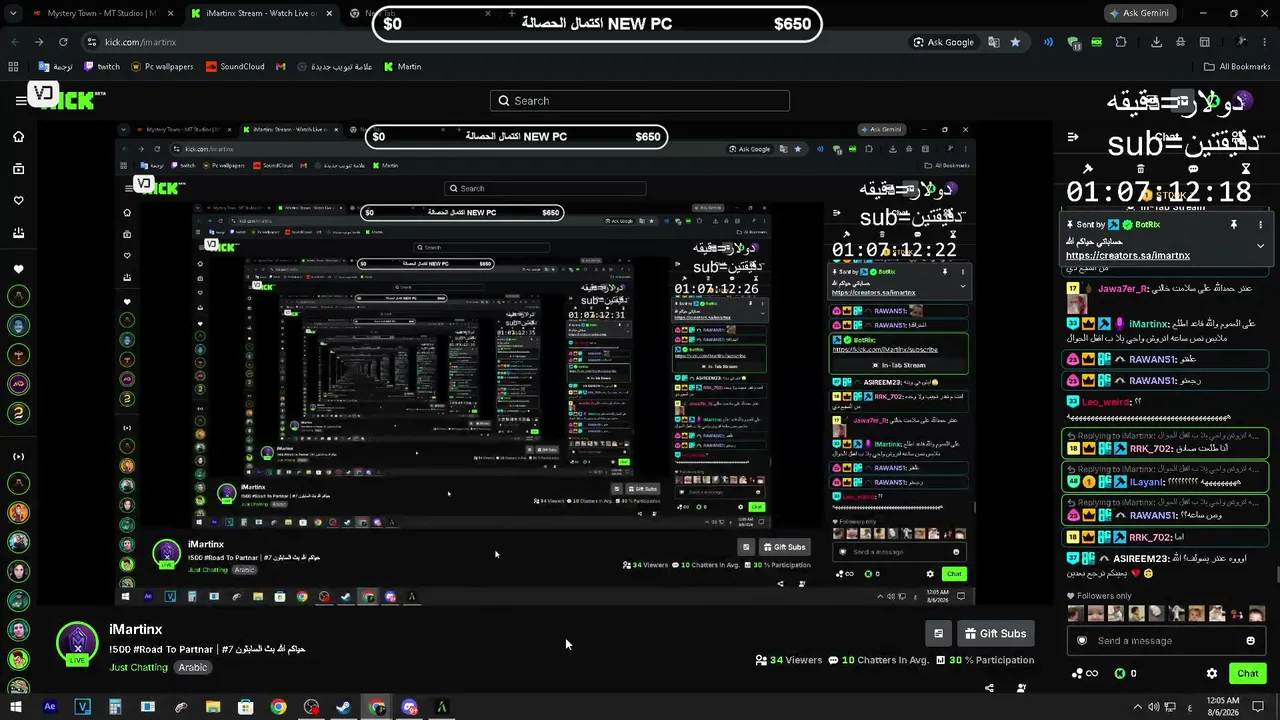Open All Bookmarks folder
Image resolution: width=1280 pixels, height=720 pixels.
(1237, 67)
